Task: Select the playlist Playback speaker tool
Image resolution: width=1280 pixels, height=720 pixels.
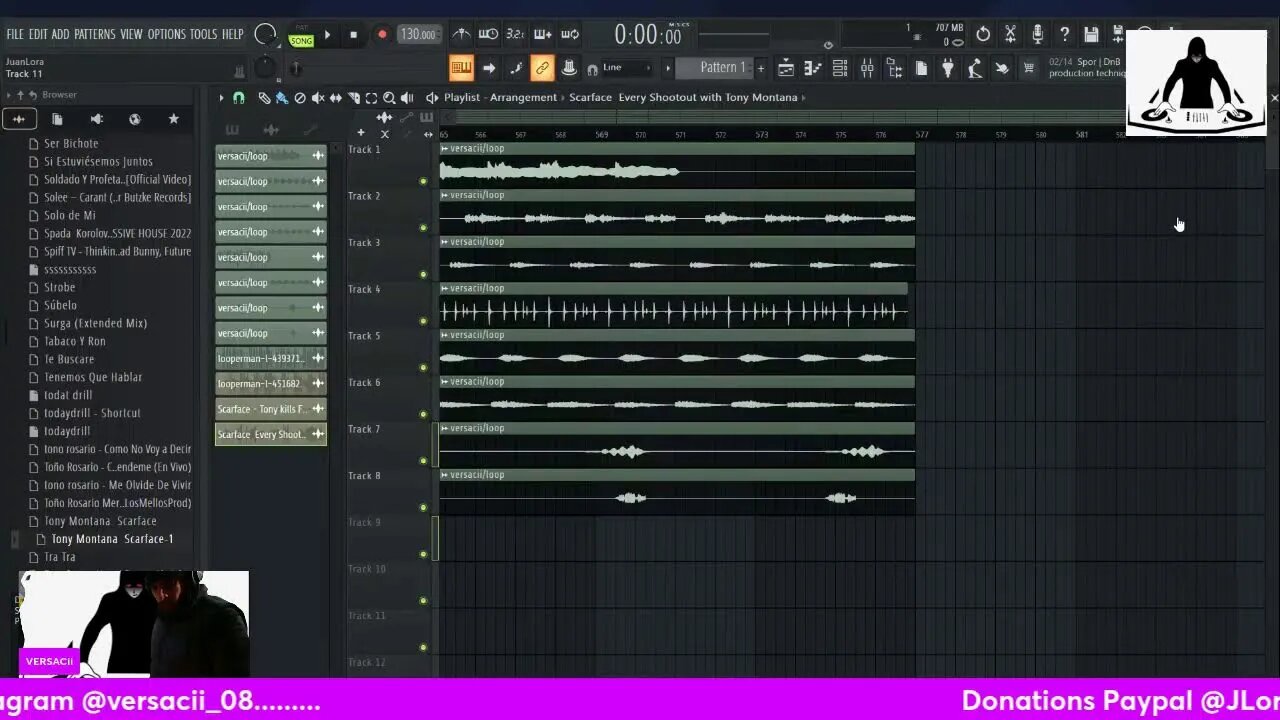Action: (x=407, y=97)
